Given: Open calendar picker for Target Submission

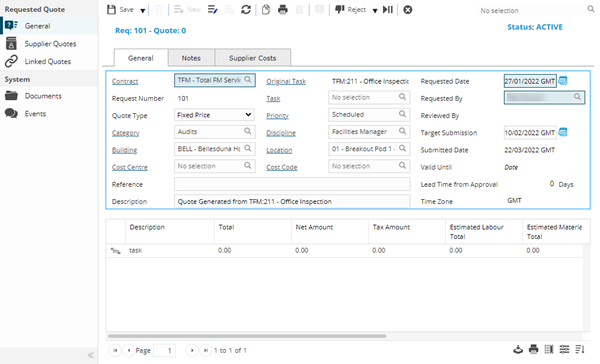Looking at the screenshot, I should pos(563,132).
